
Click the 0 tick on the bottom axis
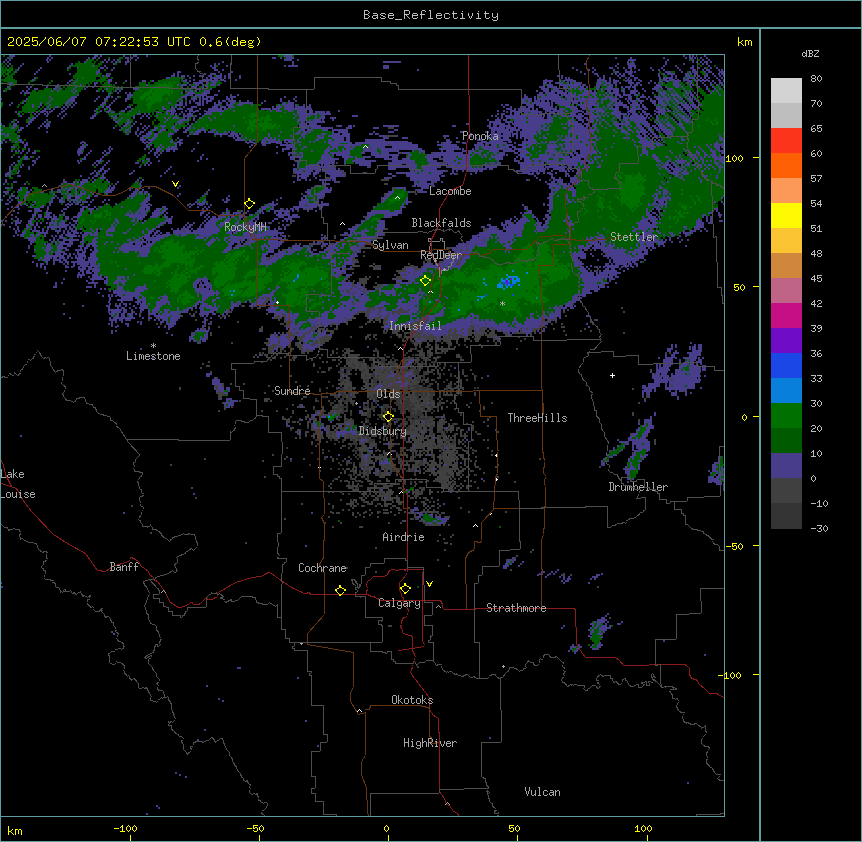[x=386, y=828]
